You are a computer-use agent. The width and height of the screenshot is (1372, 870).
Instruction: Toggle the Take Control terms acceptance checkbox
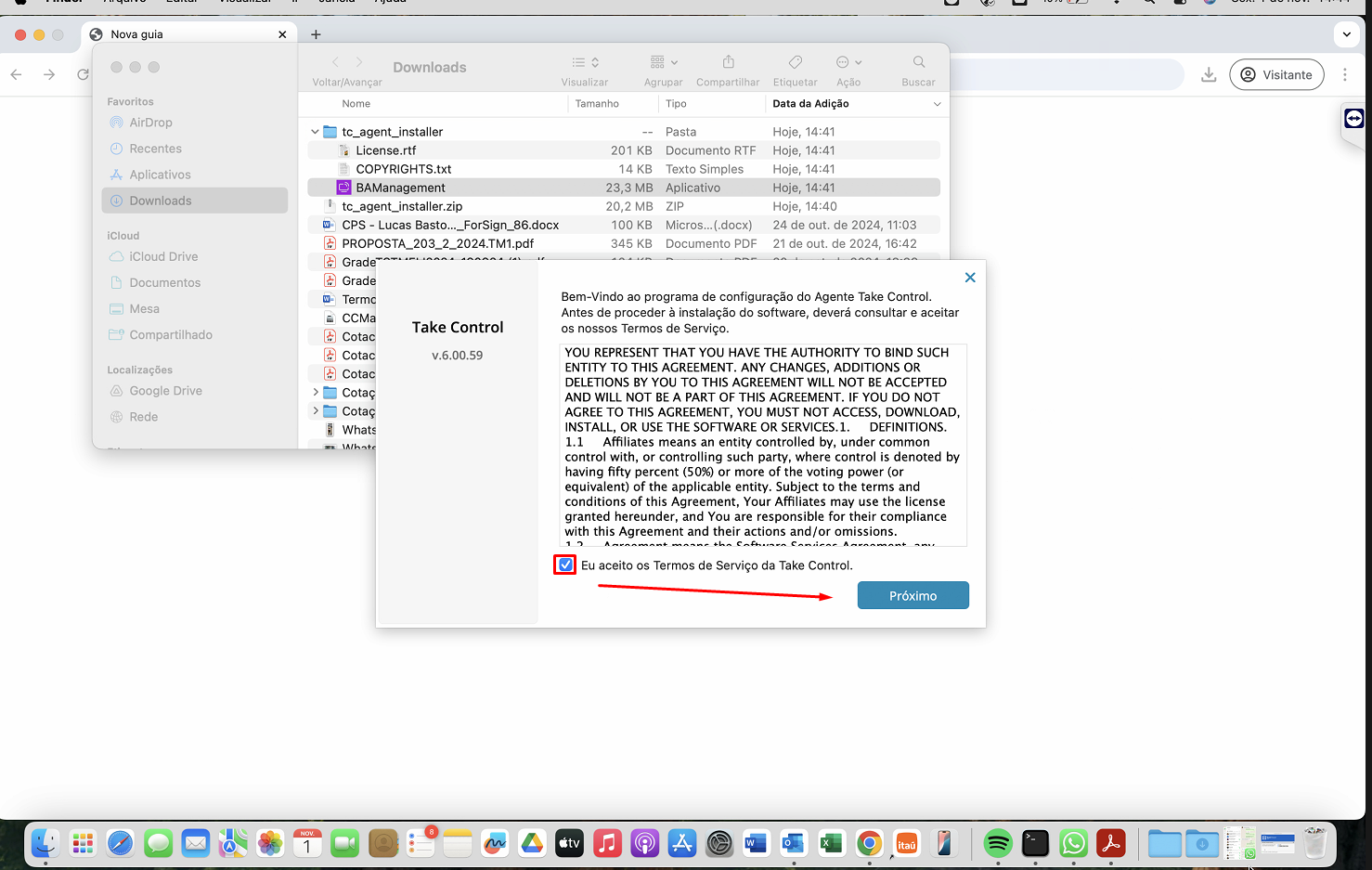coord(565,565)
